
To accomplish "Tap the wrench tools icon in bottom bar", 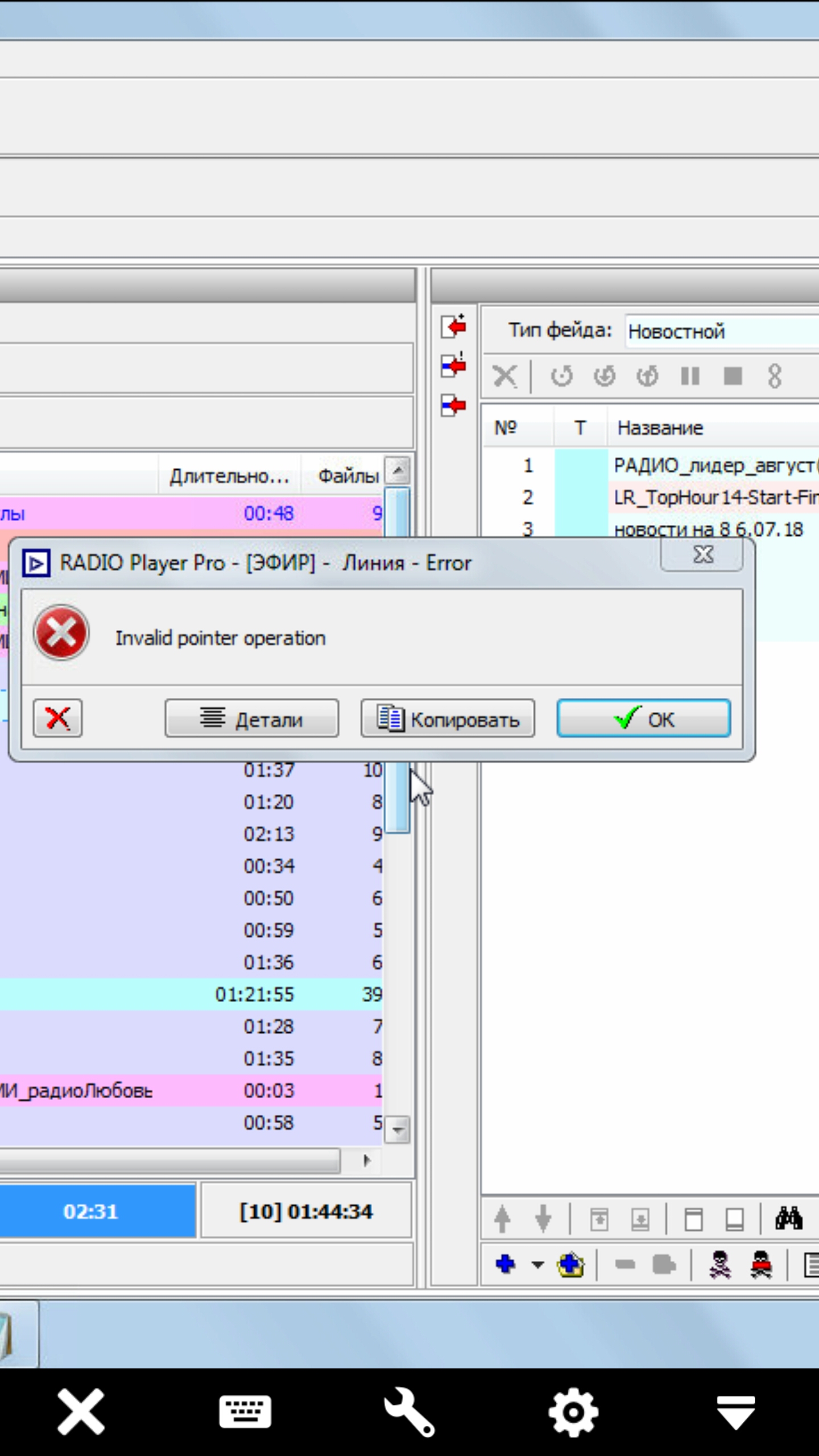I will click(x=409, y=1412).
